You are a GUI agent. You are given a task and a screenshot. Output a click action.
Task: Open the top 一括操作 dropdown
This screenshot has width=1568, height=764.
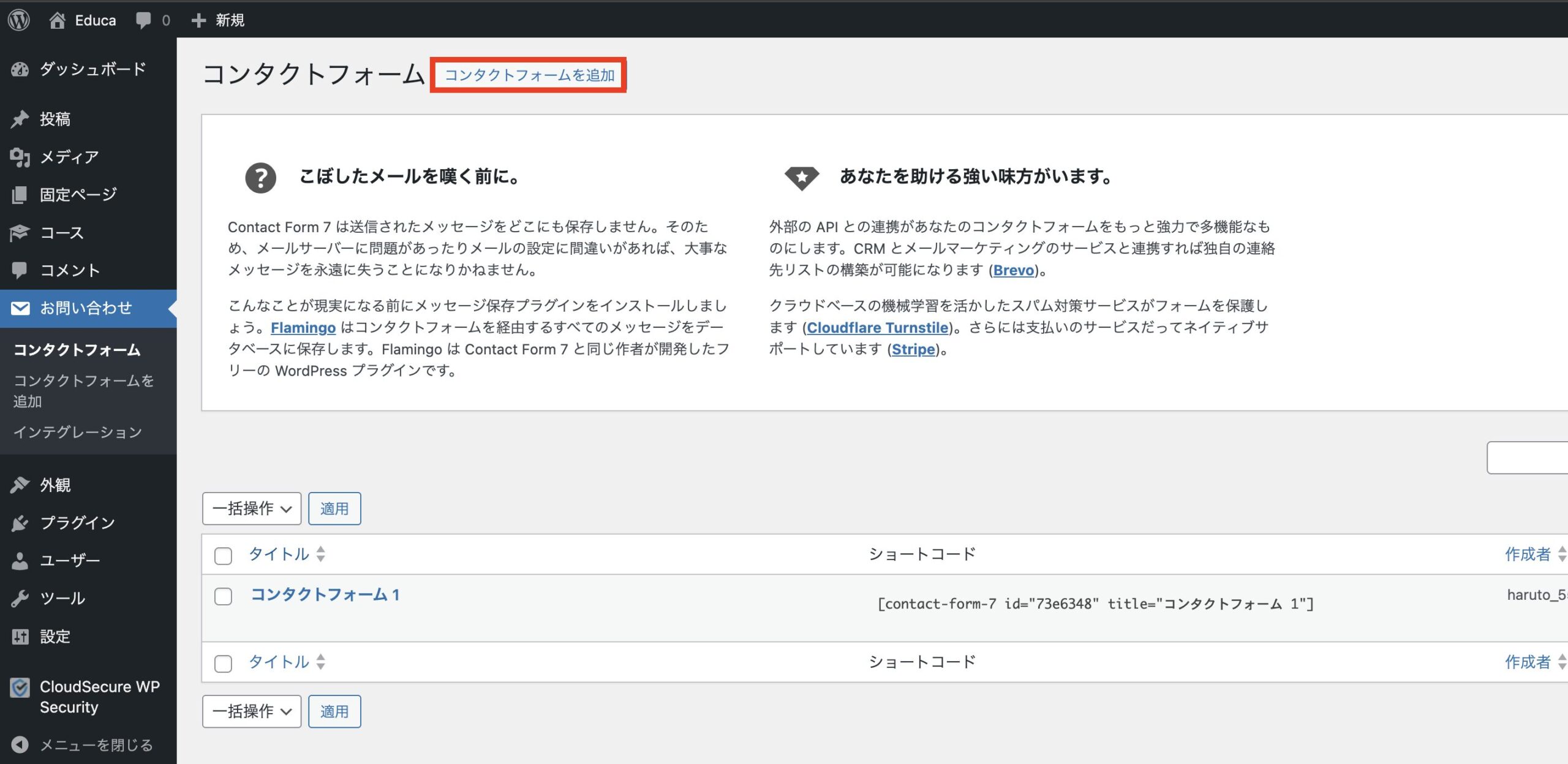point(252,509)
